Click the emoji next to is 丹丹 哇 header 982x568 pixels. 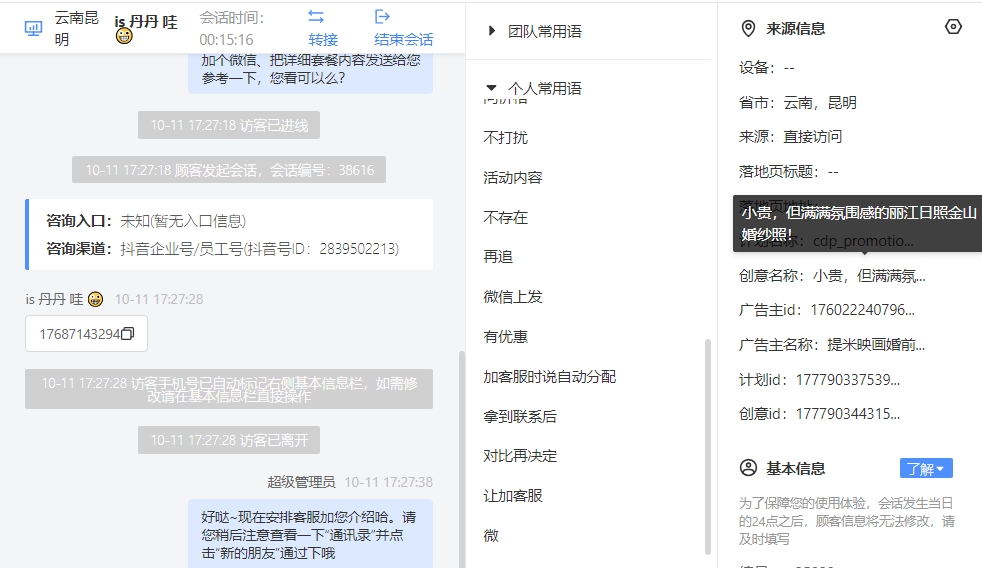pos(124,37)
